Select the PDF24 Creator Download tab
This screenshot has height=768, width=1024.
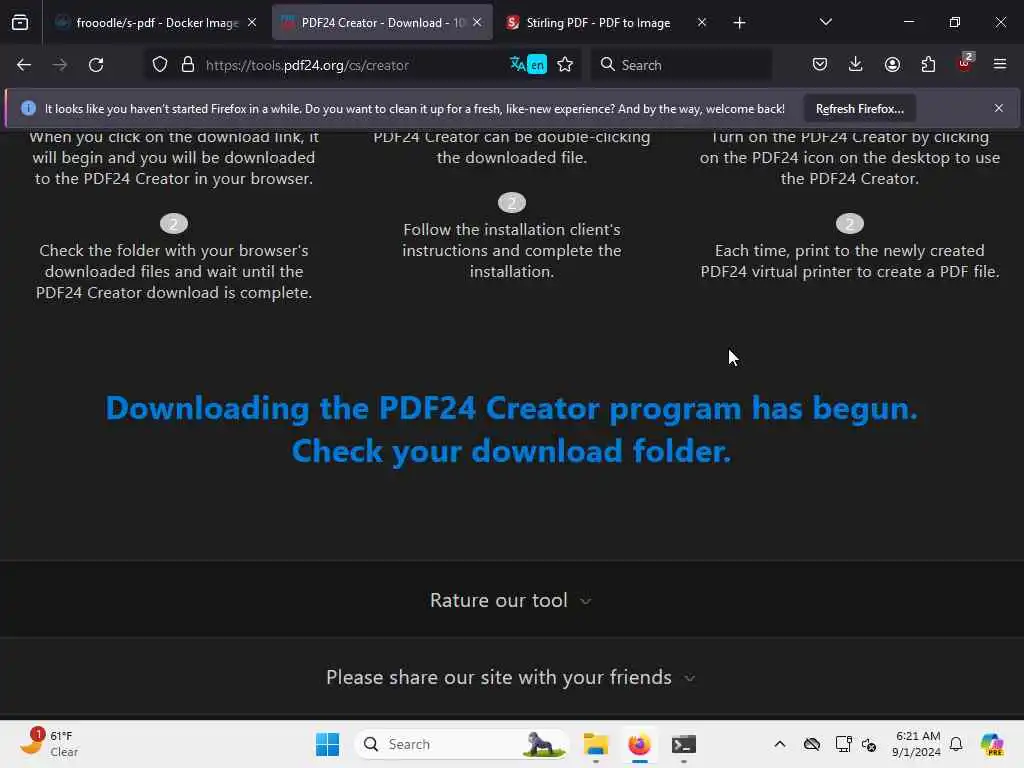pyautogui.click(x=382, y=23)
